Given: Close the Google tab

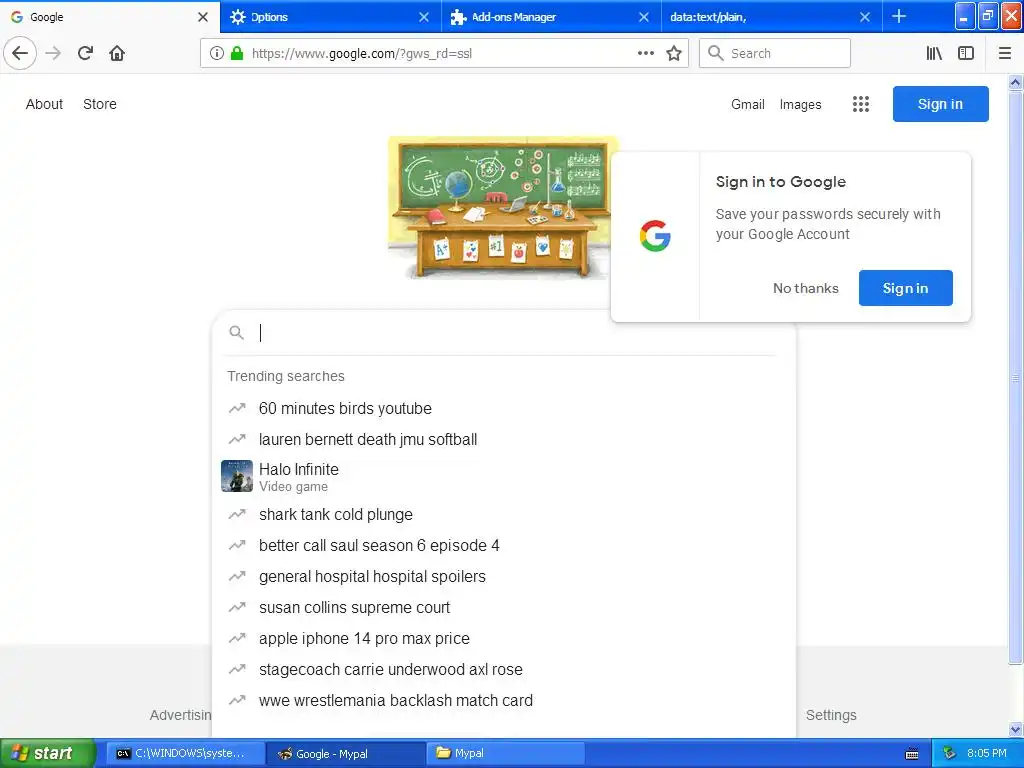Looking at the screenshot, I should pos(203,17).
